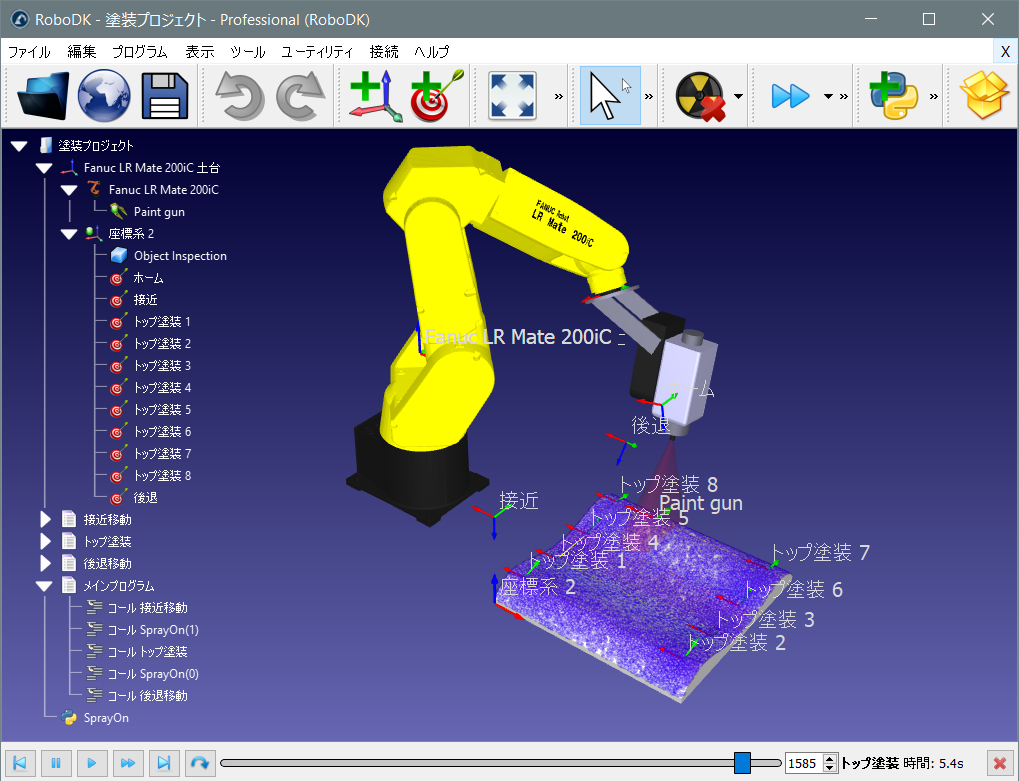
Task: Open the プログラム menu
Action: coord(140,52)
